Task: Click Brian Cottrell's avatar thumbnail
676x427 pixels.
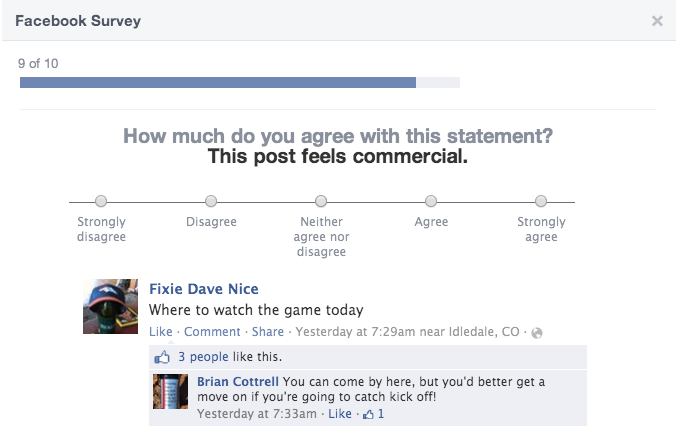Action: tap(170, 391)
